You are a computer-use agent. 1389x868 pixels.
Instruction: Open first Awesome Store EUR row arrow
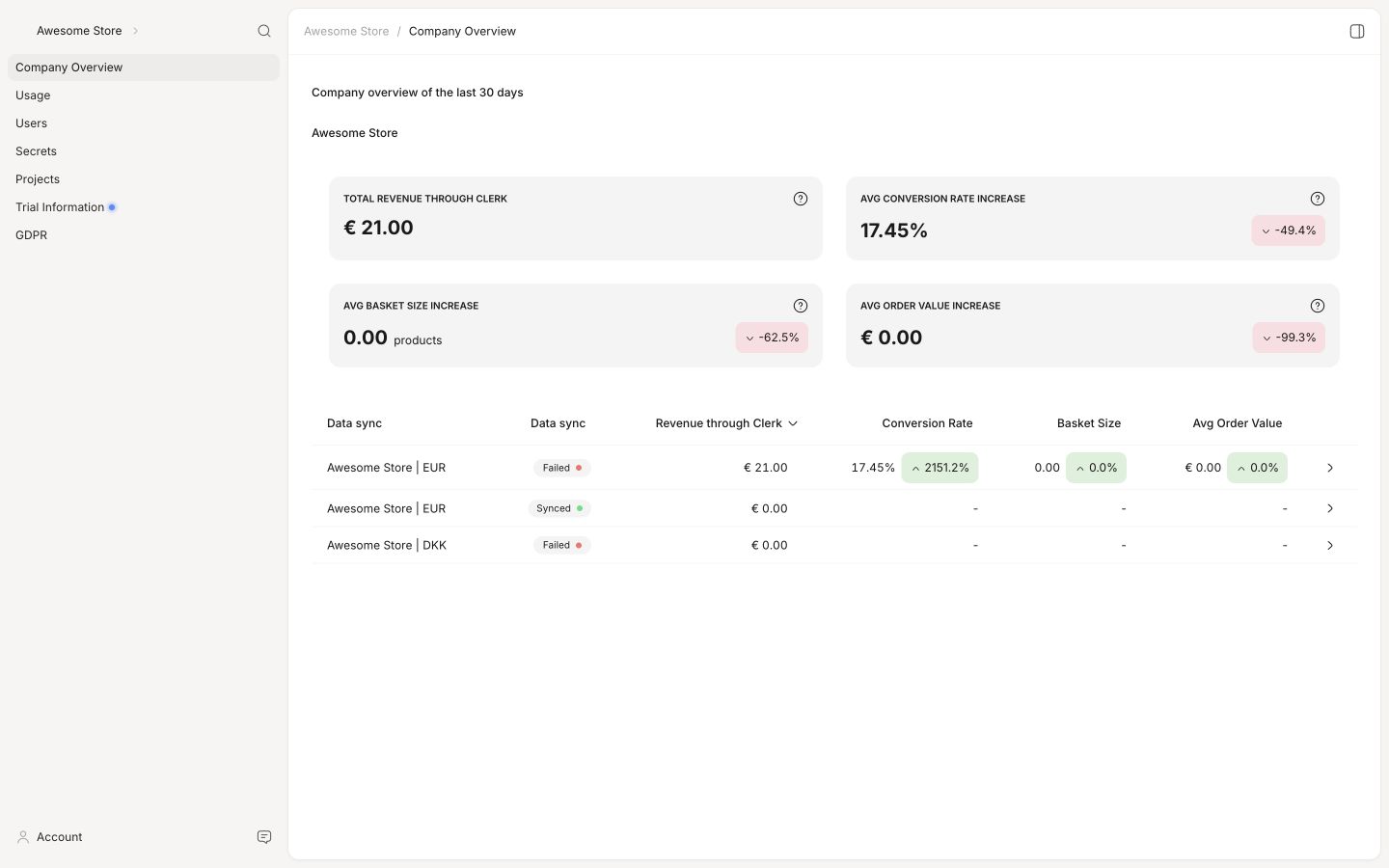(1330, 468)
